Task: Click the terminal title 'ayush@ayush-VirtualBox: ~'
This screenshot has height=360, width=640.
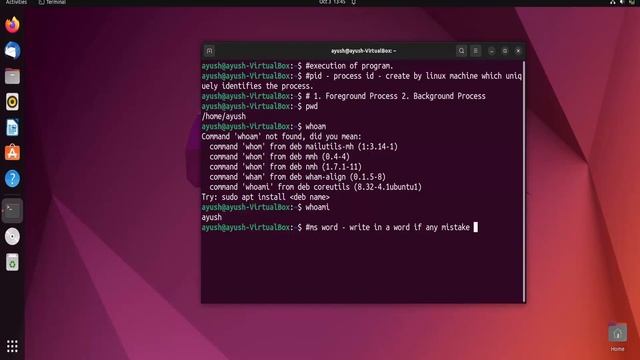Action: [x=363, y=51]
